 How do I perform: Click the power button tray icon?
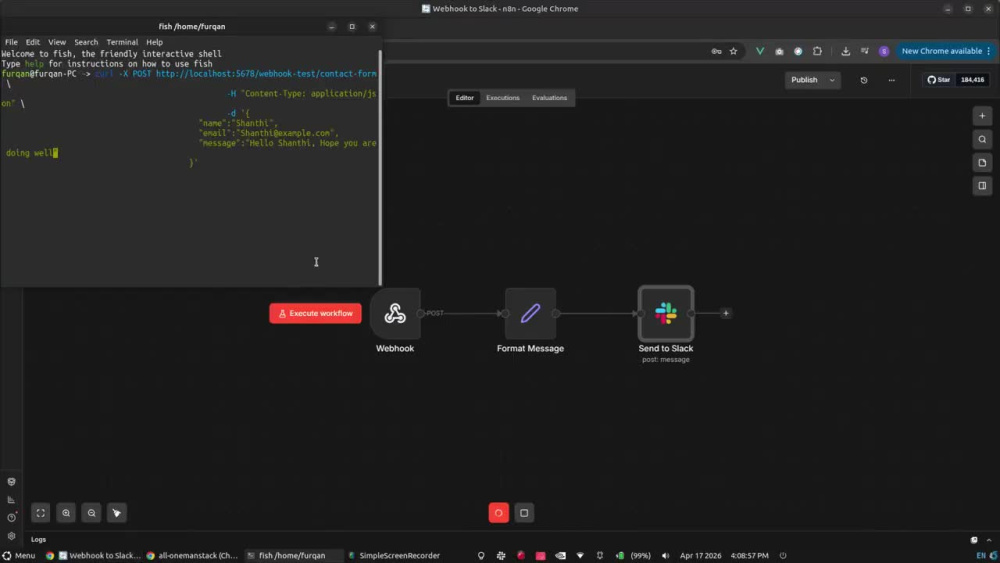(783, 555)
